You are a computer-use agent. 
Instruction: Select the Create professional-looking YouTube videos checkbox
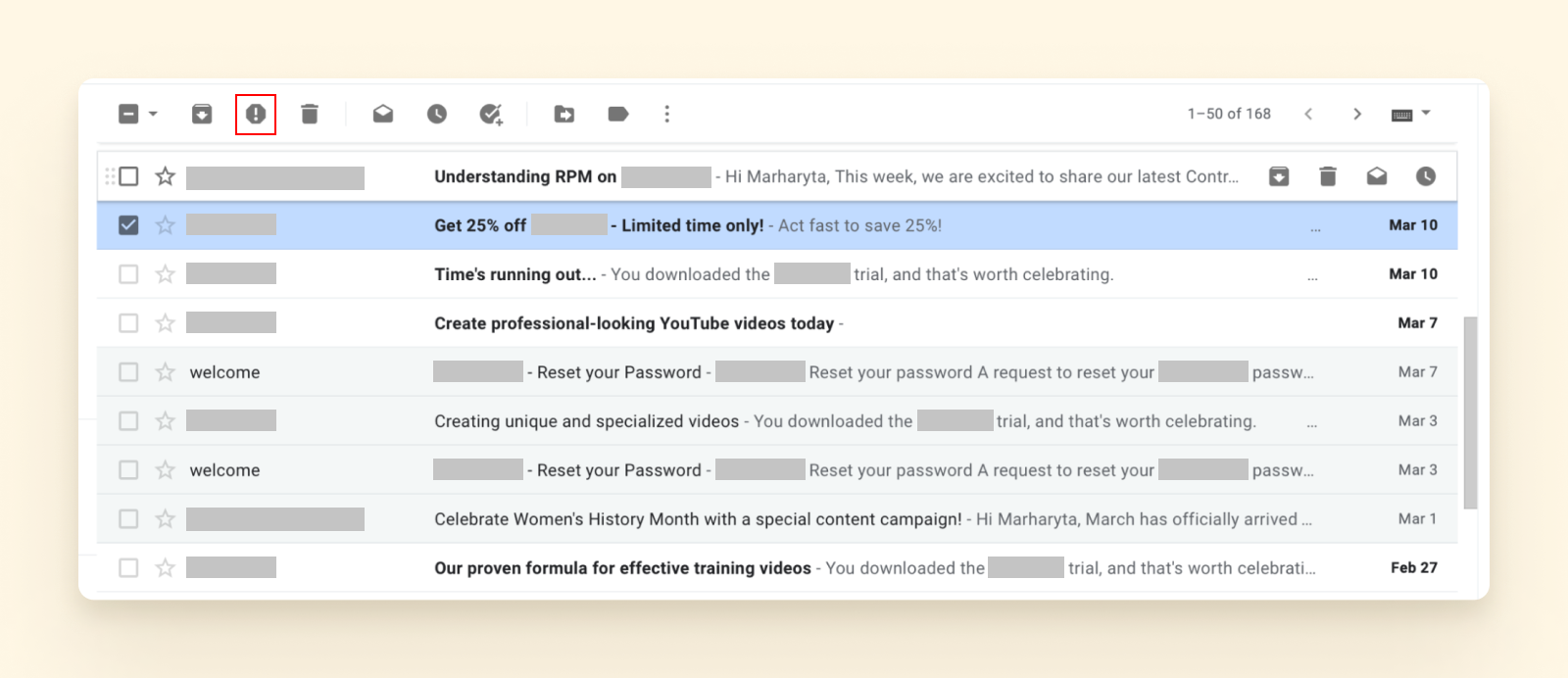(x=128, y=323)
